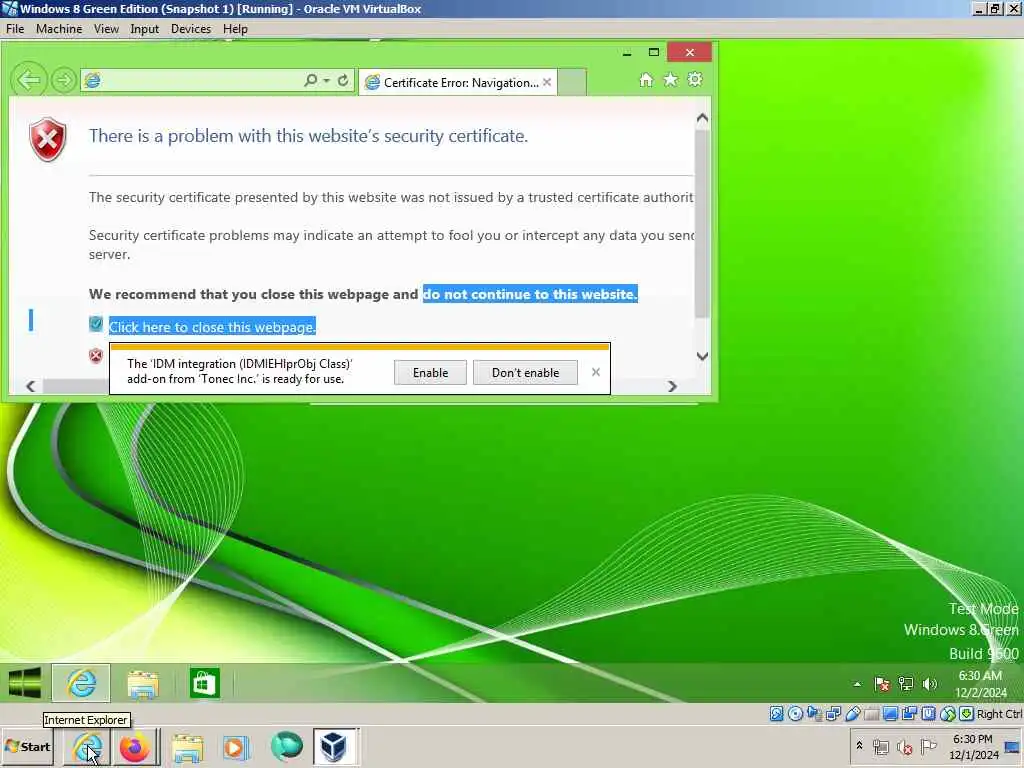Image resolution: width=1024 pixels, height=768 pixels.
Task: Click the vertical scrollbar up arrow
Action: click(702, 118)
